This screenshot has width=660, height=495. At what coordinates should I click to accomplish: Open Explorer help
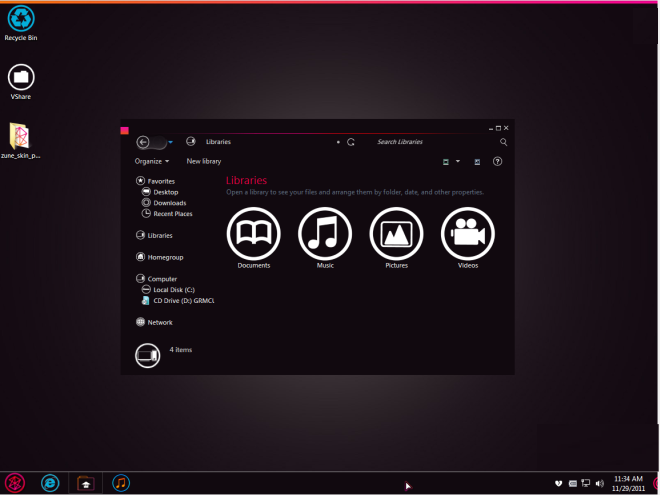click(498, 162)
